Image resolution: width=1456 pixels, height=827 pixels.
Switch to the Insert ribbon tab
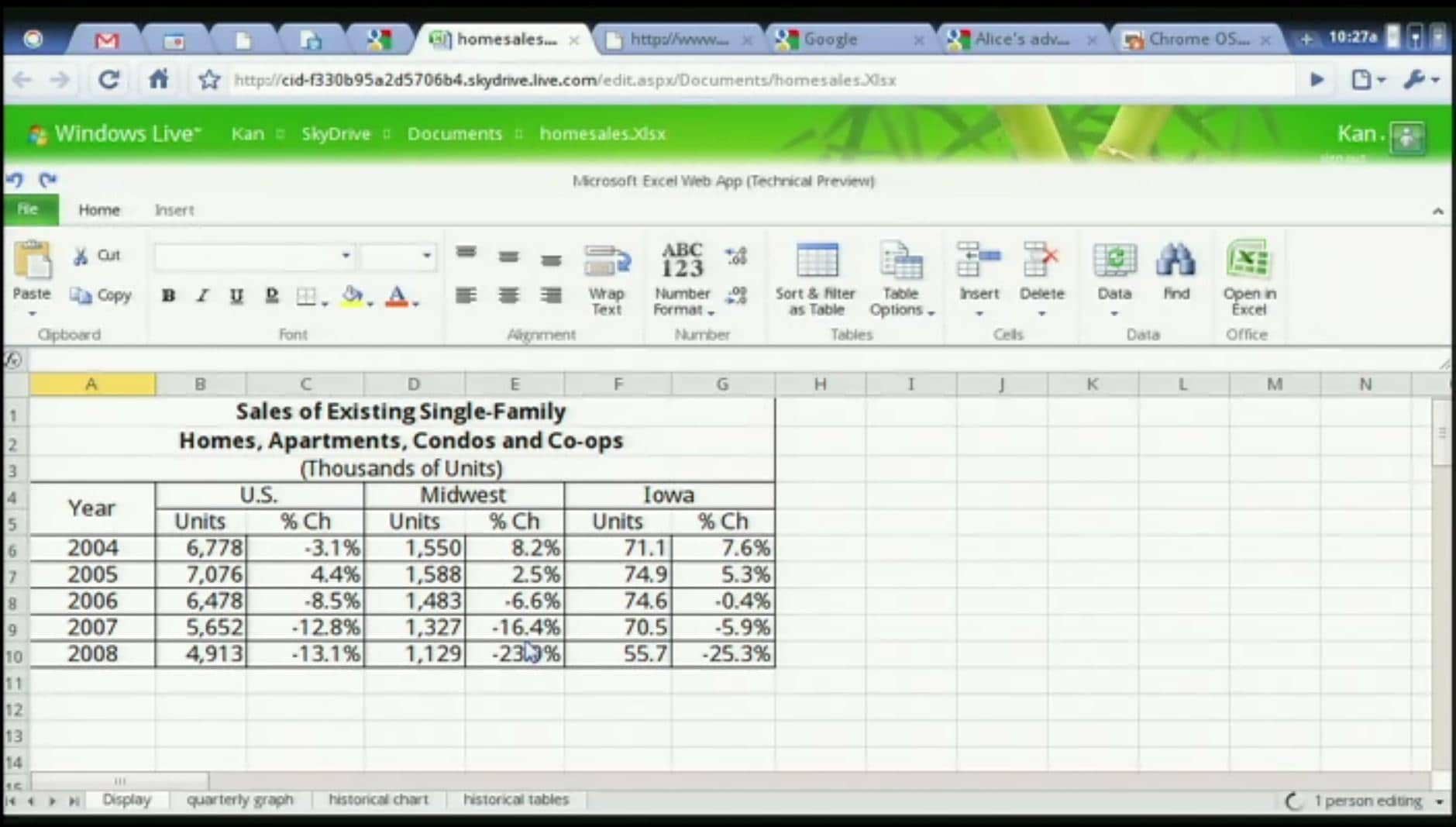click(174, 210)
